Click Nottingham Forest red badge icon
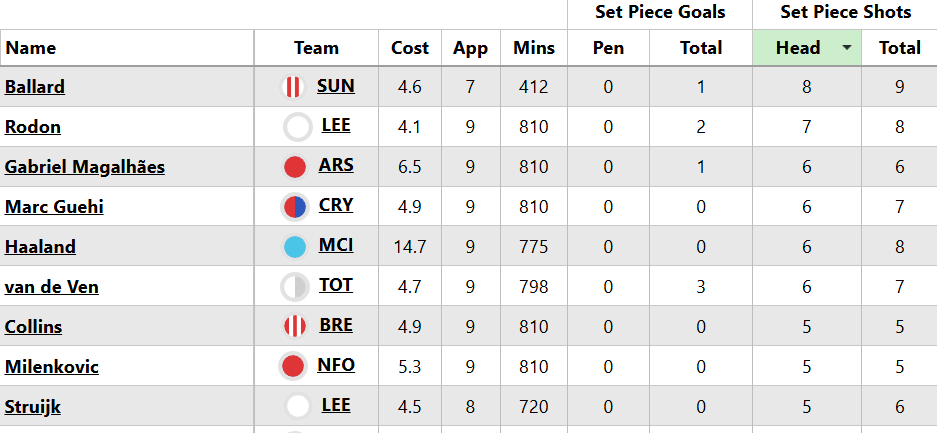Screen dimensions: 937x433 [x=293, y=366]
